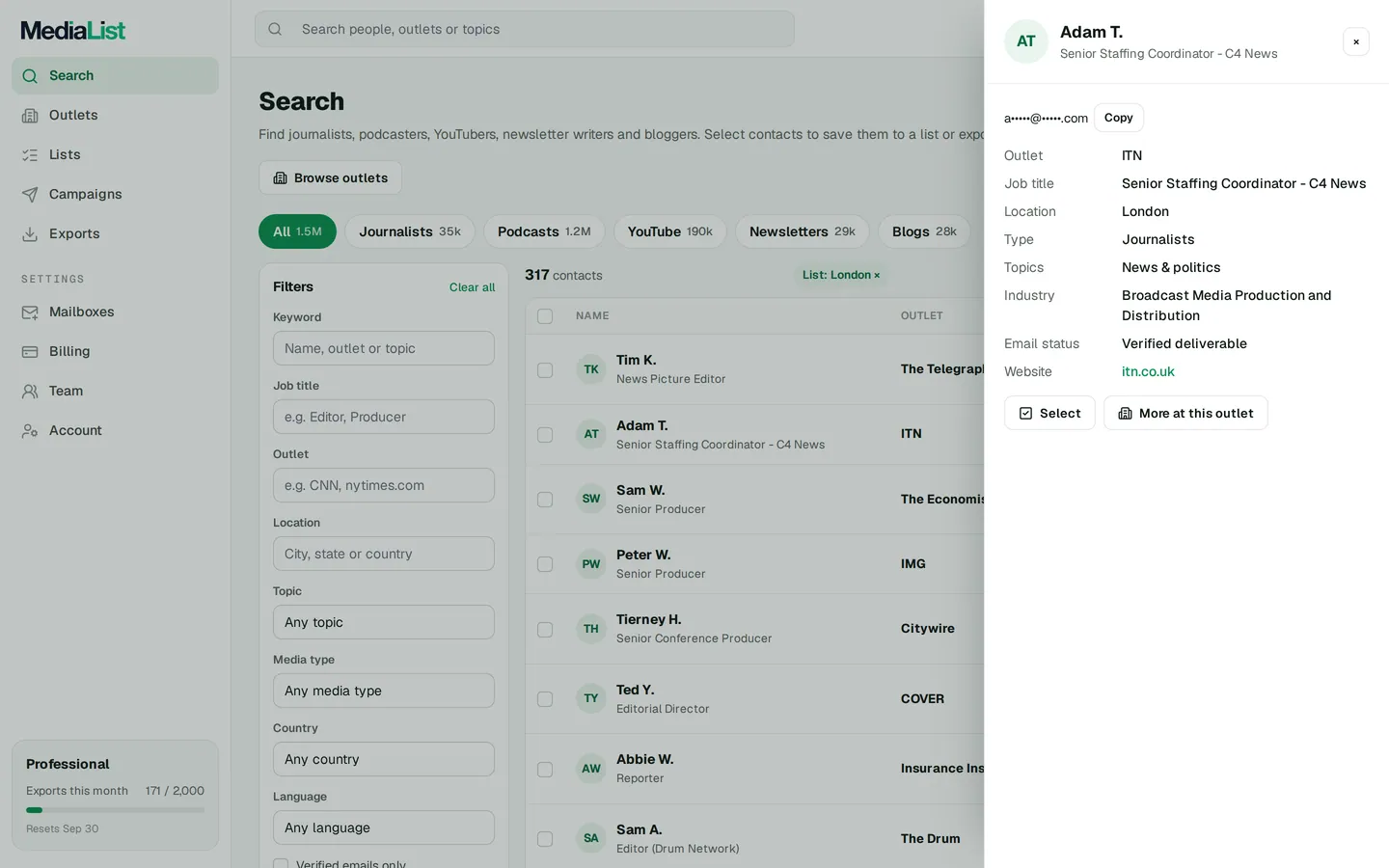This screenshot has width=1389, height=868.
Task: Check the box for Abbie W.
Action: click(x=545, y=770)
